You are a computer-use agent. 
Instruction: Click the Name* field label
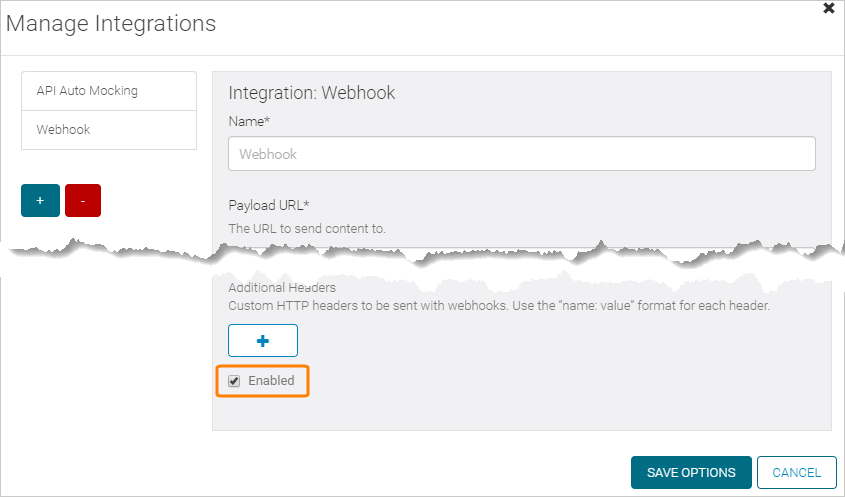pyautogui.click(x=250, y=121)
